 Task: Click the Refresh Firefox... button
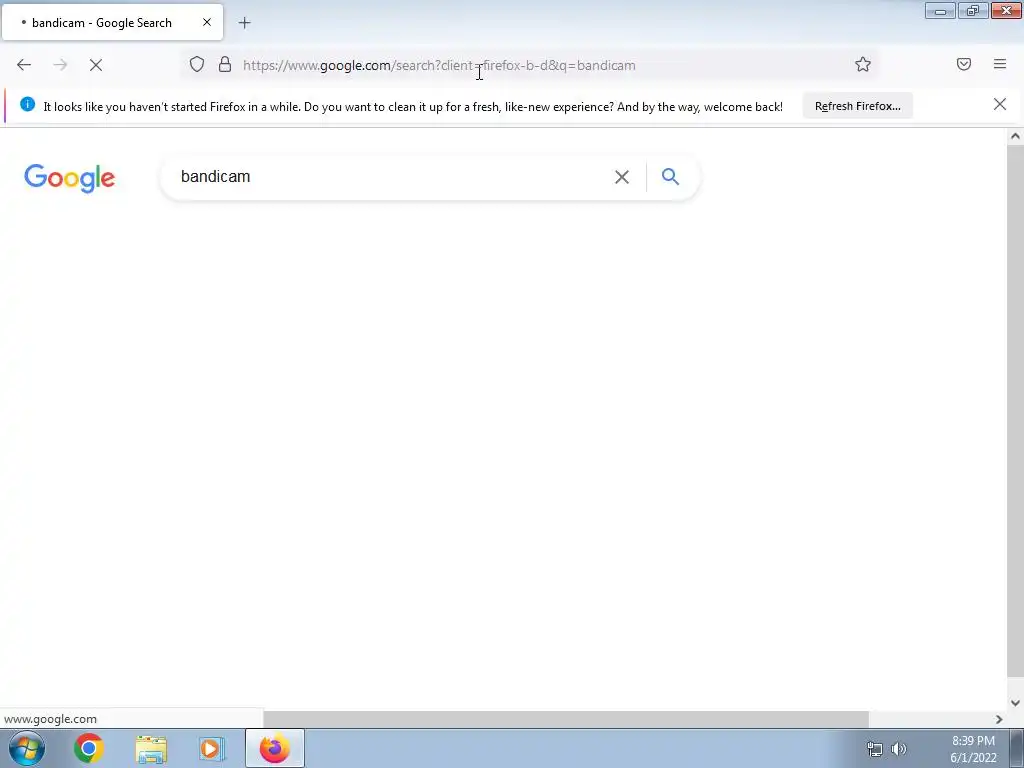(857, 106)
